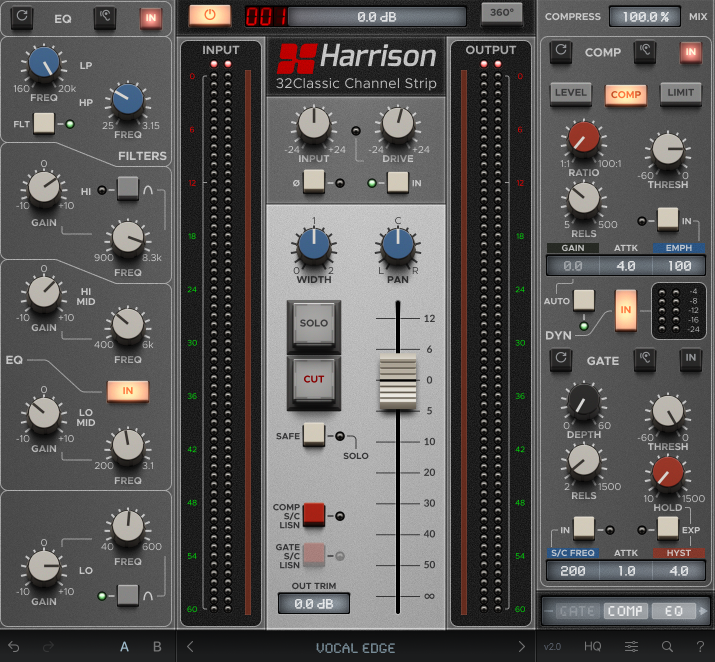The width and height of the screenshot is (715, 662).
Task: Click the EQ block in routing order
Action: 674,611
